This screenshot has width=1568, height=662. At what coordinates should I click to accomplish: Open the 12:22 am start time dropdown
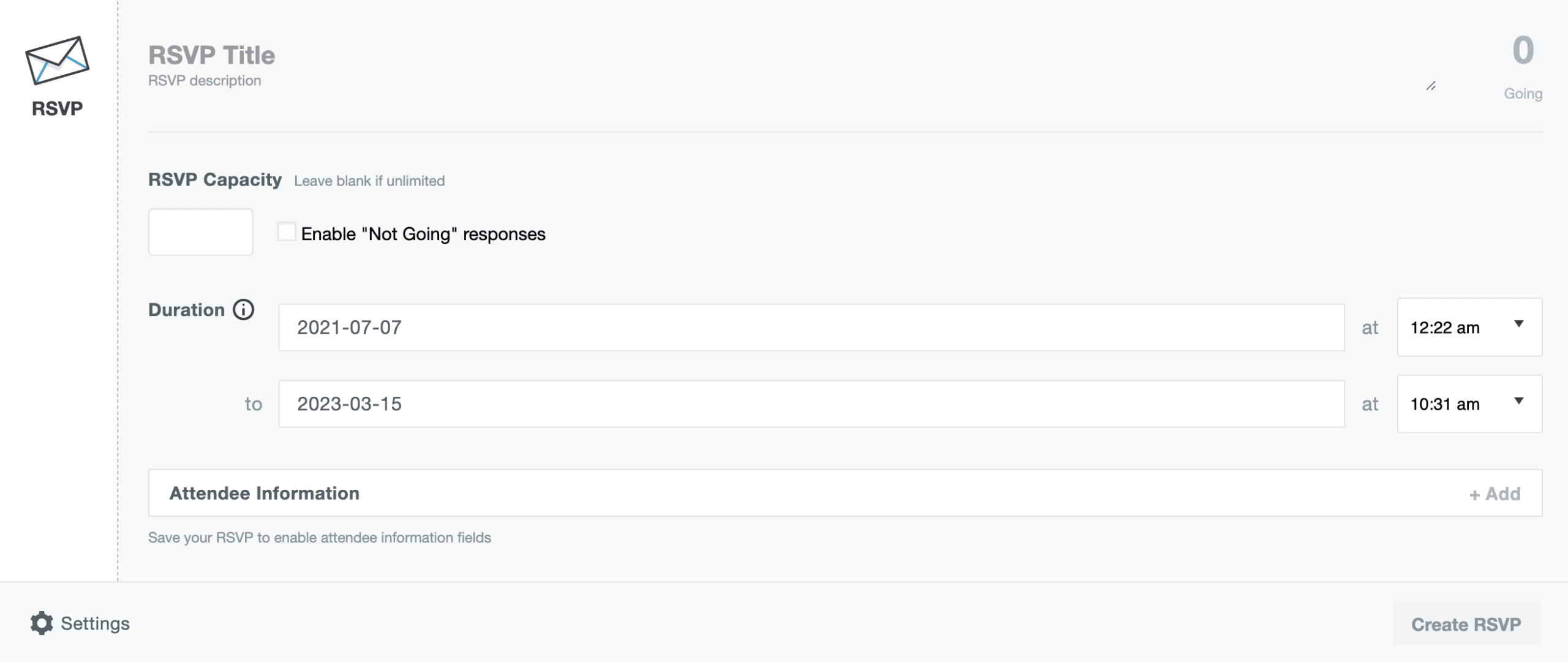point(1469,327)
